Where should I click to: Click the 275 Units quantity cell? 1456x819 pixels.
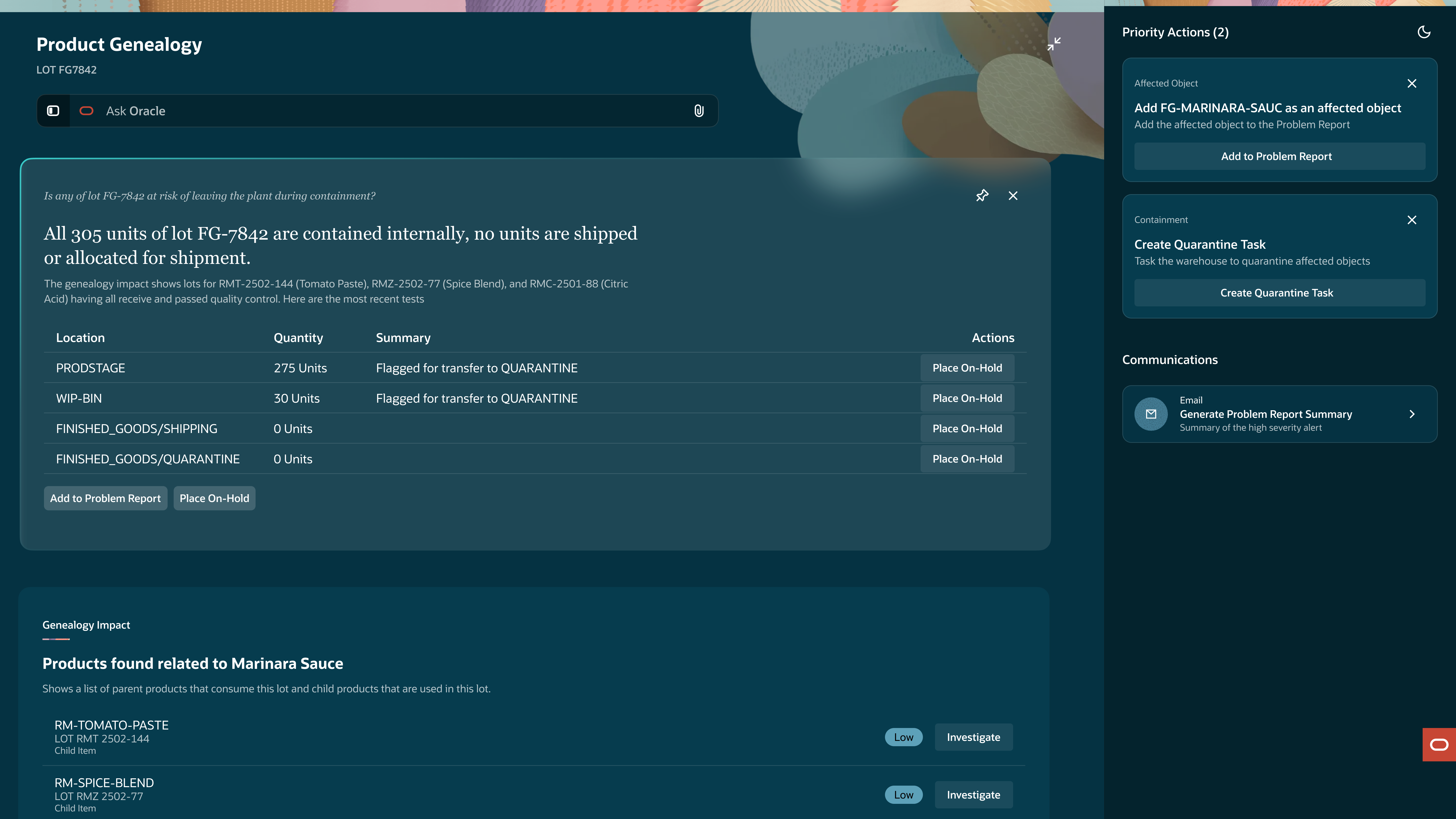click(300, 368)
